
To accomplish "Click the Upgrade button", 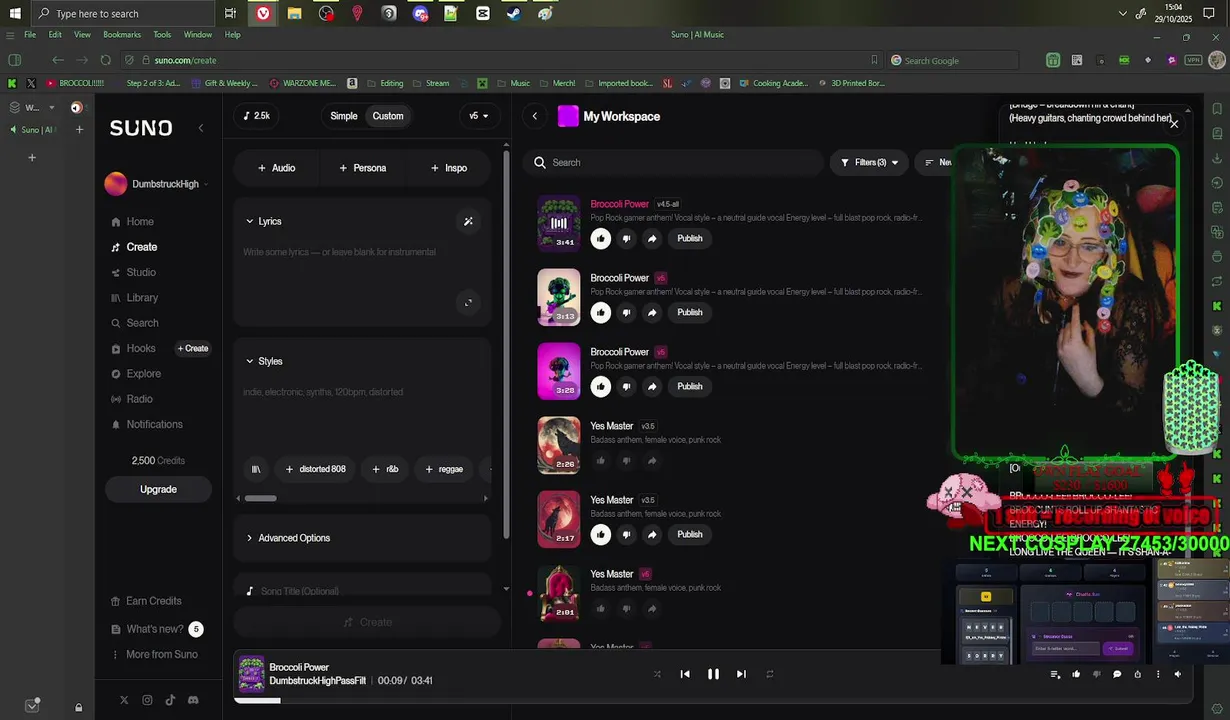I will (158, 489).
